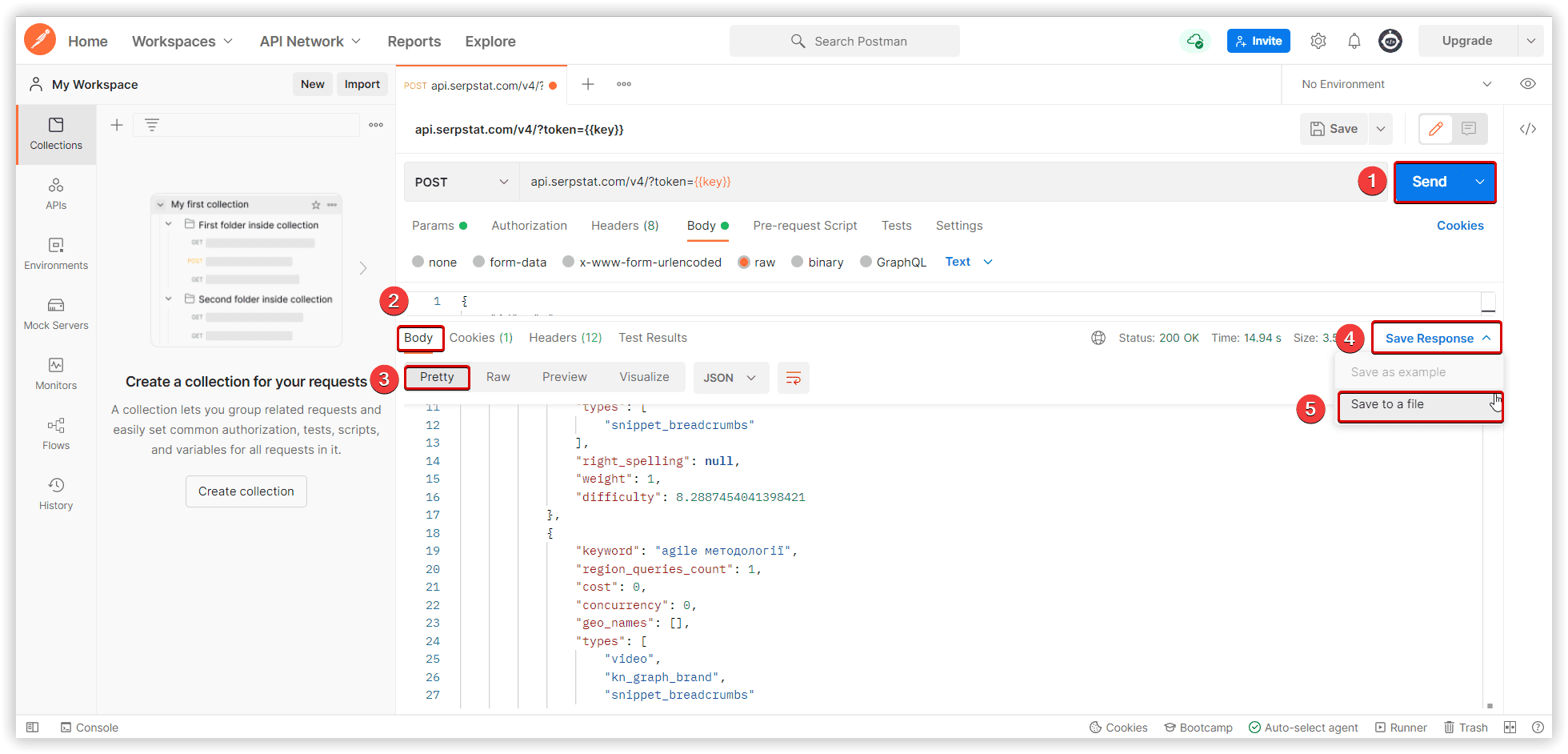1568x754 pixels.
Task: Click the collections search filter field
Action: point(246,125)
